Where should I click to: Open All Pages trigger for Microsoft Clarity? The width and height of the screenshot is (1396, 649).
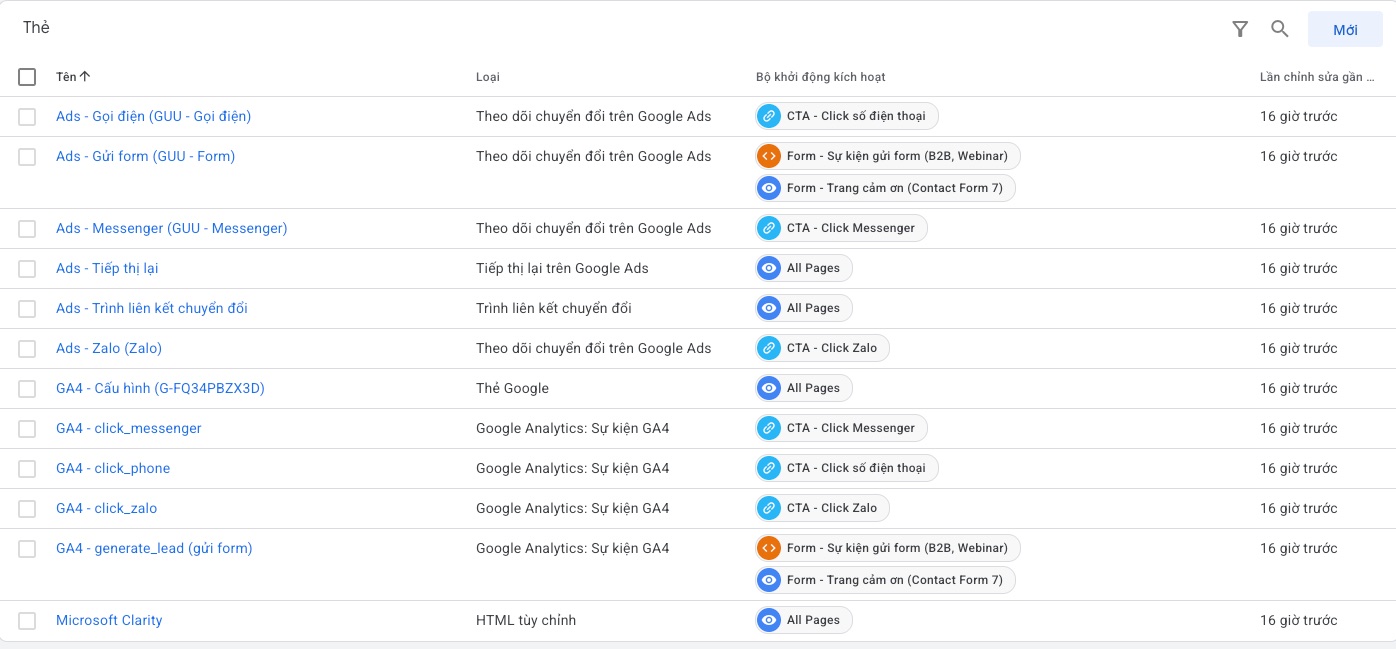[804, 620]
